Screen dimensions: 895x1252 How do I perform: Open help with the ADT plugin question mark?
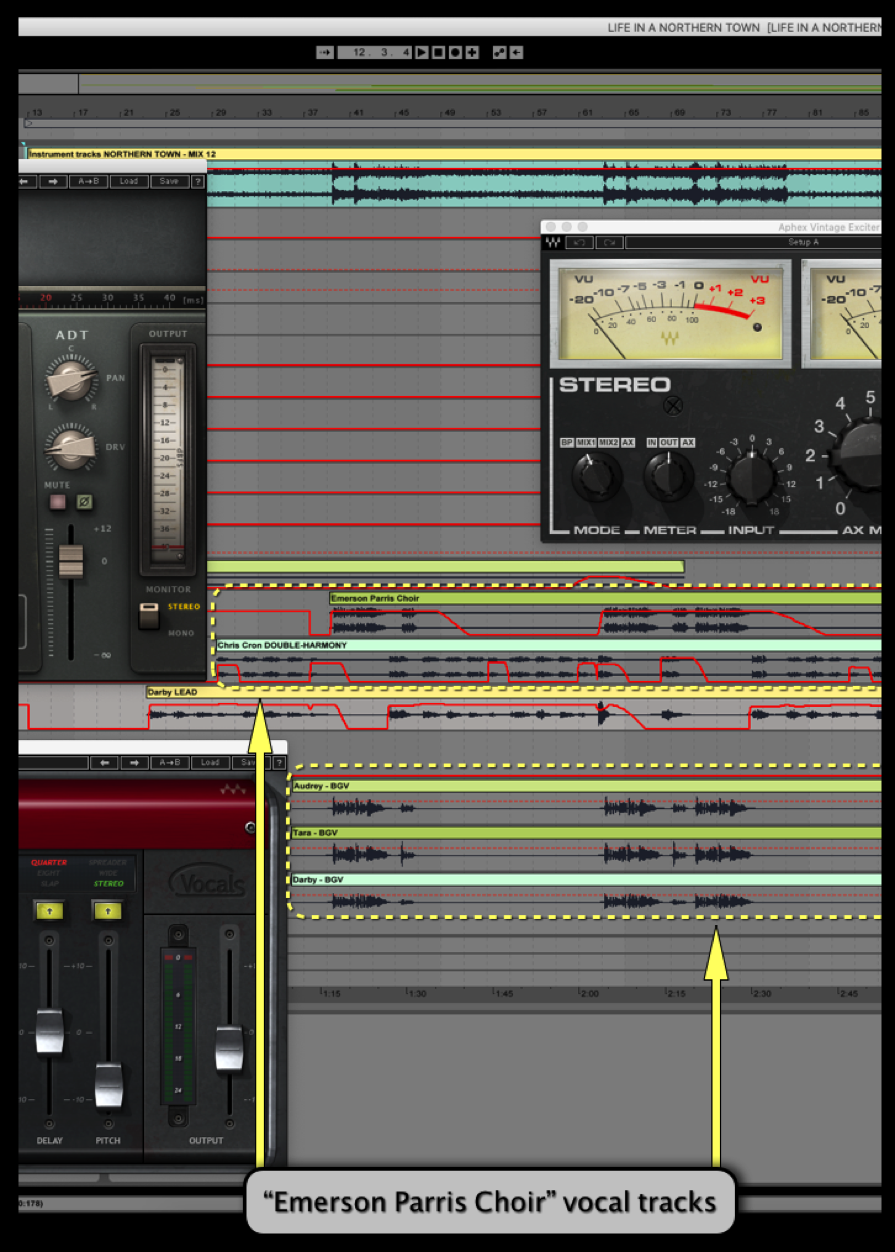(x=197, y=181)
